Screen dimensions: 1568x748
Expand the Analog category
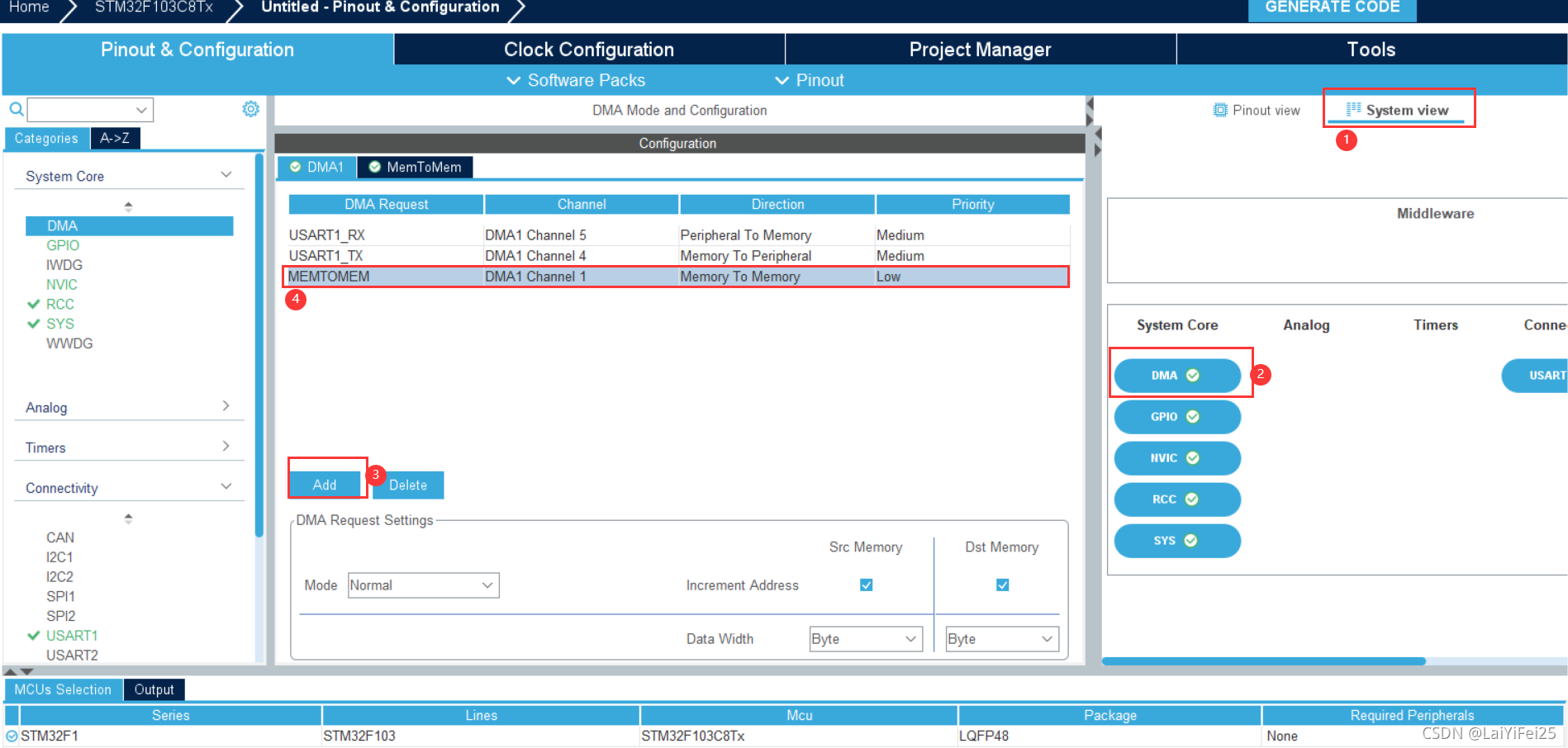226,406
